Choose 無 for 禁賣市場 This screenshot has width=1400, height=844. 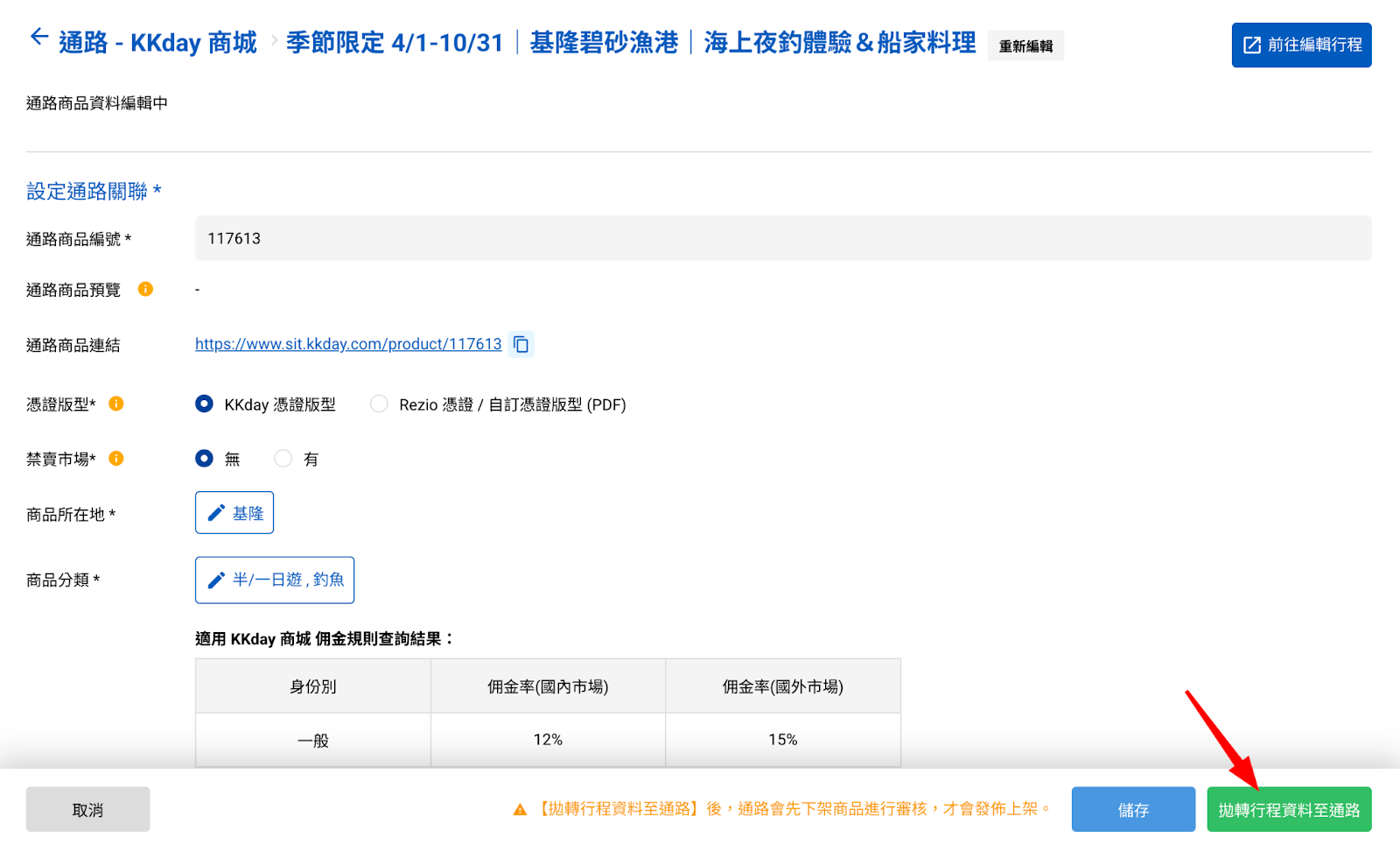click(x=204, y=458)
